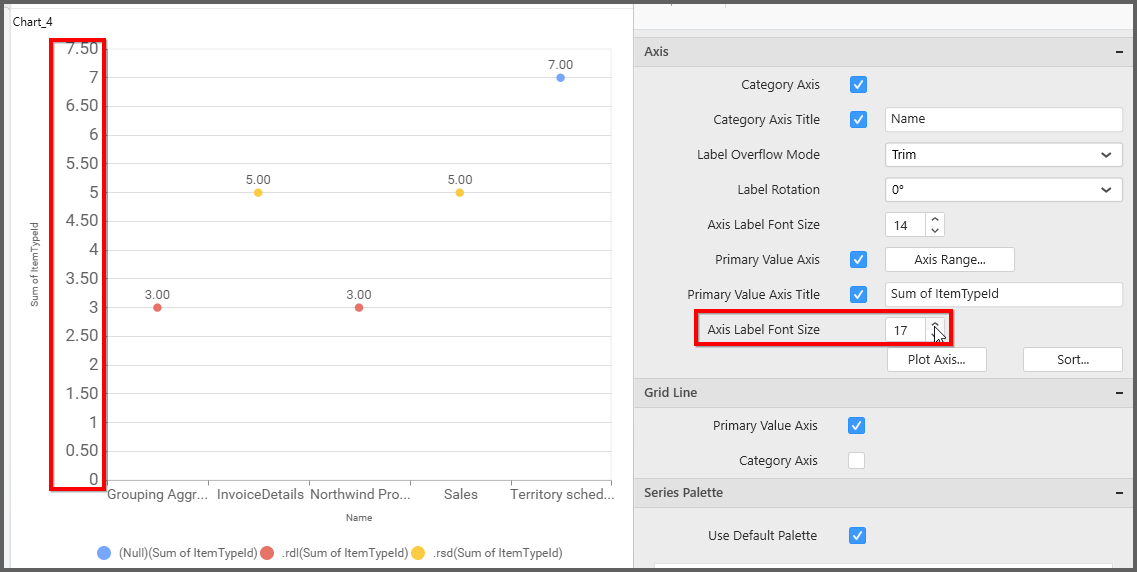Toggle Primary Value Axis Title checkbox
The width and height of the screenshot is (1137, 572).
[x=858, y=295]
